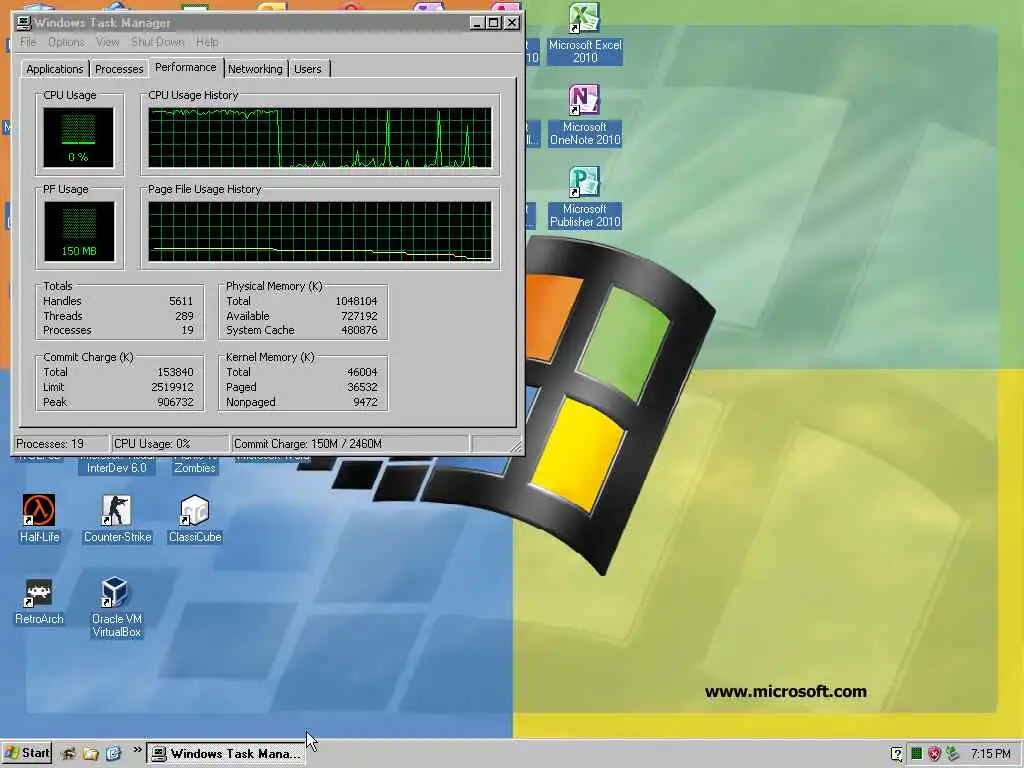Click Kernel Memory Paged value 36532
This screenshot has width=1024, height=768.
coord(362,387)
